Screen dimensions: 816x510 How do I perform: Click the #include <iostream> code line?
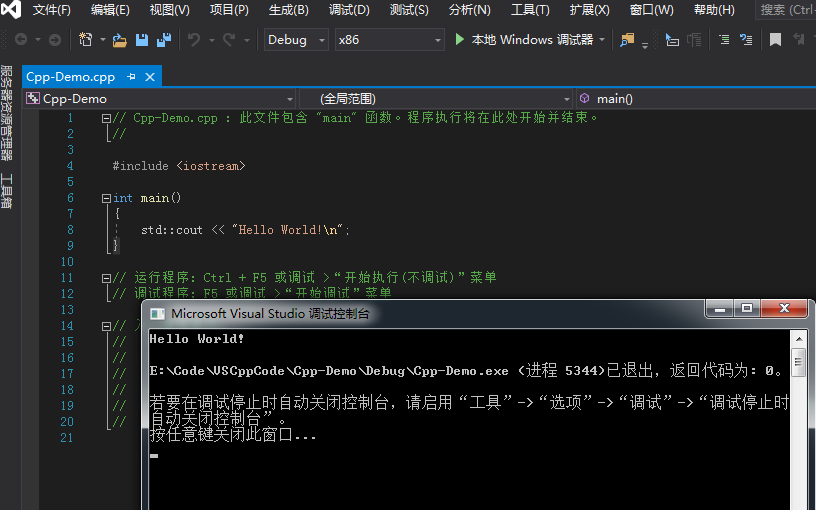point(178,166)
